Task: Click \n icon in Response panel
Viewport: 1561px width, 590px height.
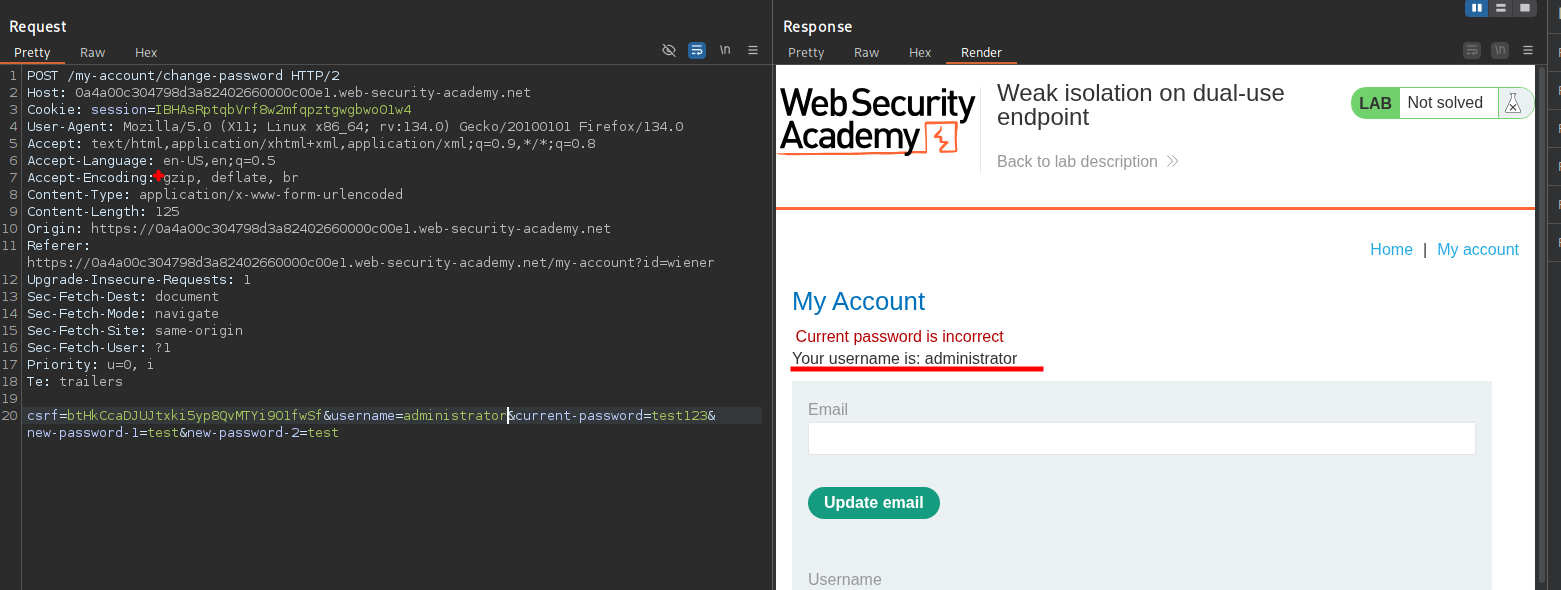Action: (x=1499, y=50)
